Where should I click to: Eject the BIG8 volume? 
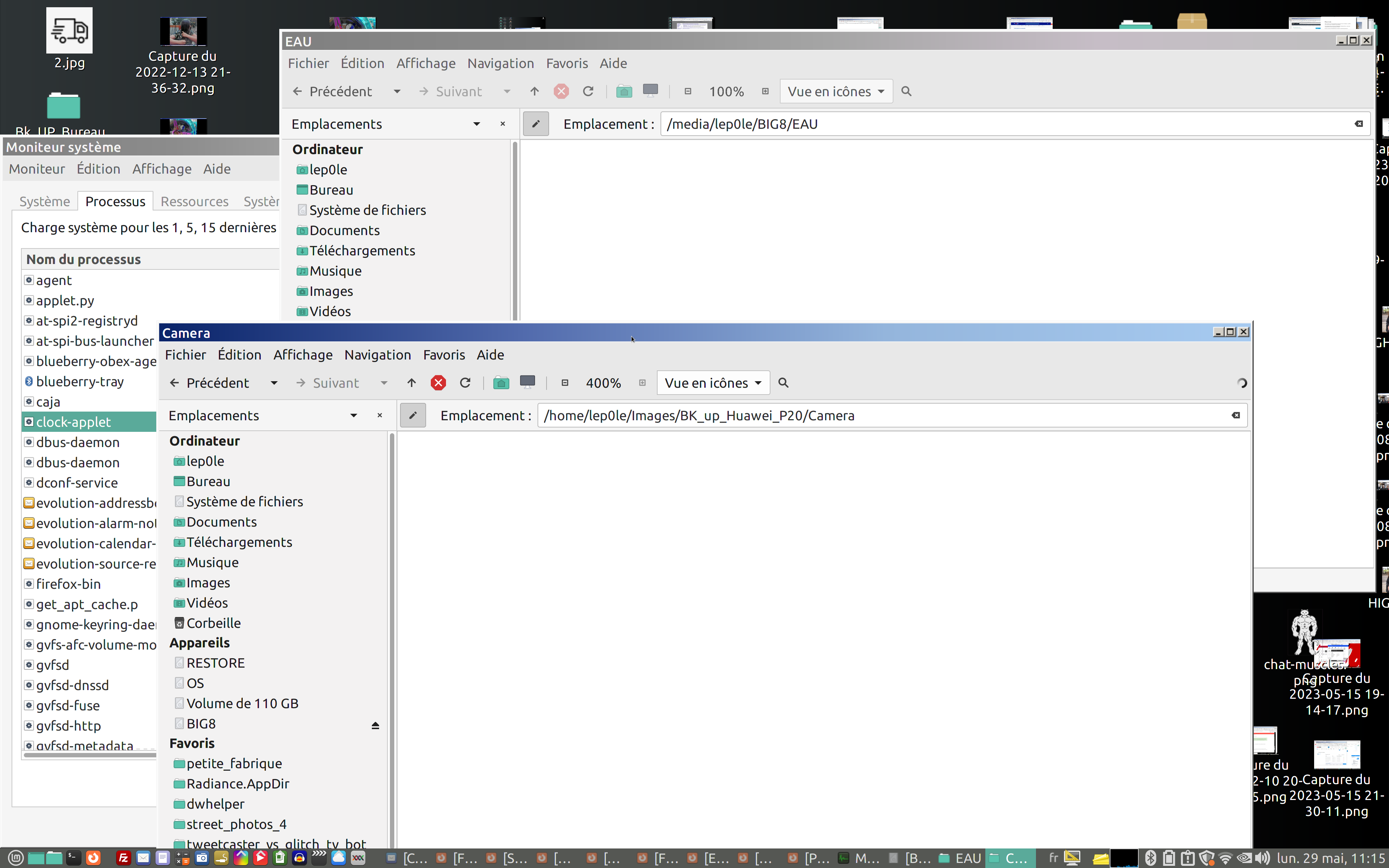pyautogui.click(x=375, y=725)
